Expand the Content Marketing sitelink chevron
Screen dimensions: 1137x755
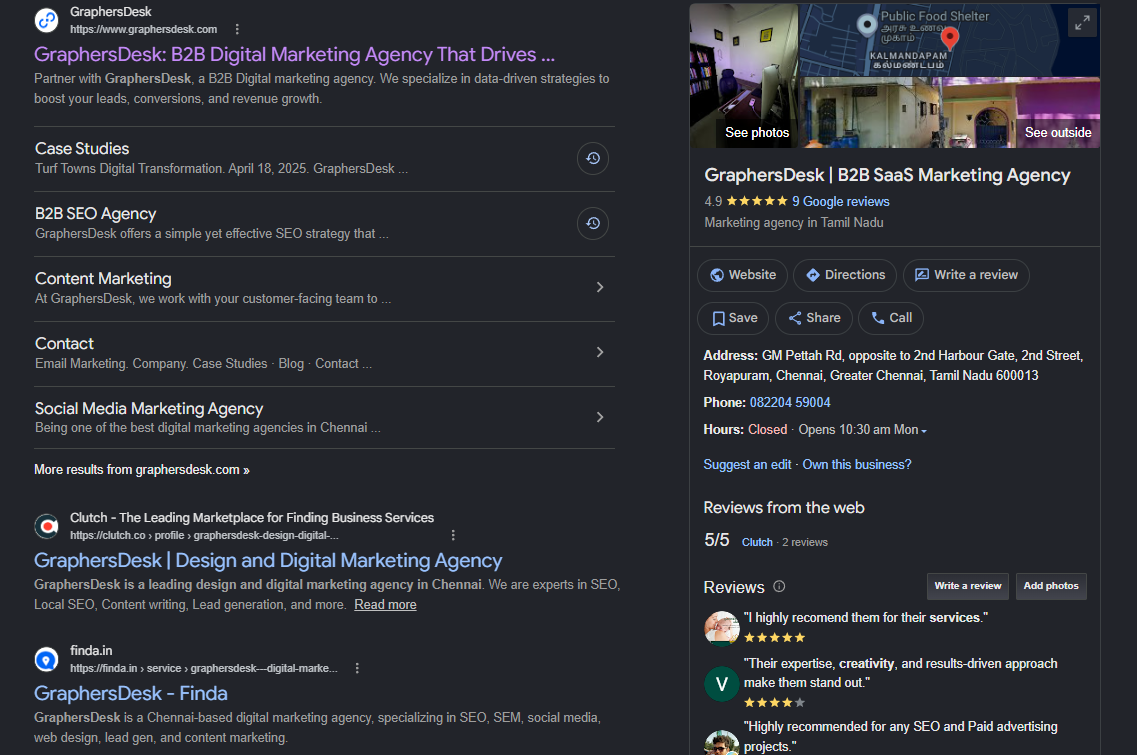[x=600, y=287]
